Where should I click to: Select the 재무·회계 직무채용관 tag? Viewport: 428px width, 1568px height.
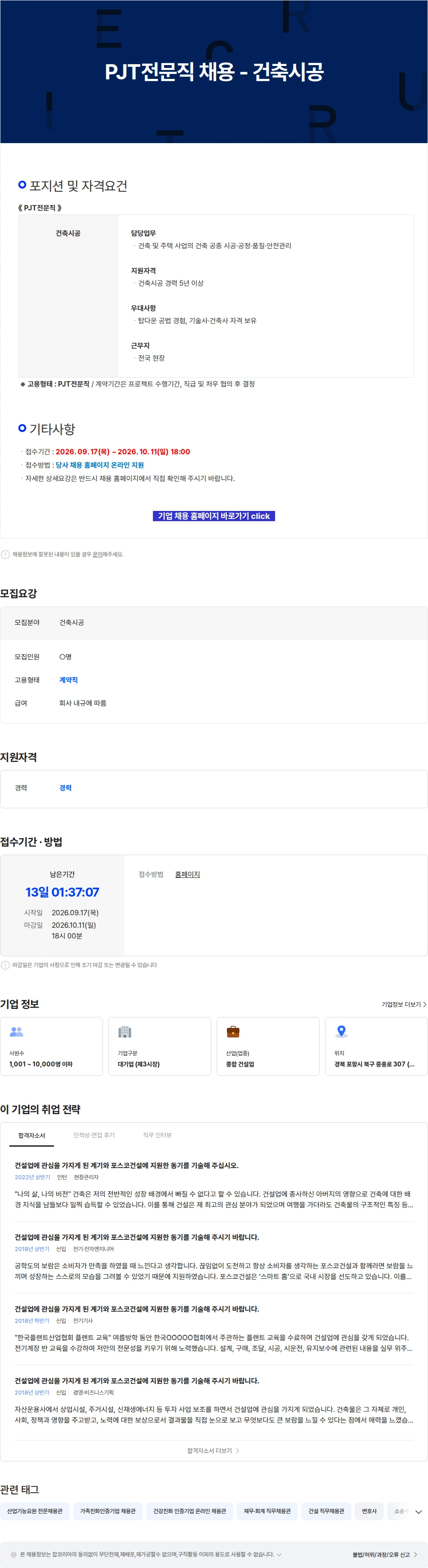[x=267, y=1511]
